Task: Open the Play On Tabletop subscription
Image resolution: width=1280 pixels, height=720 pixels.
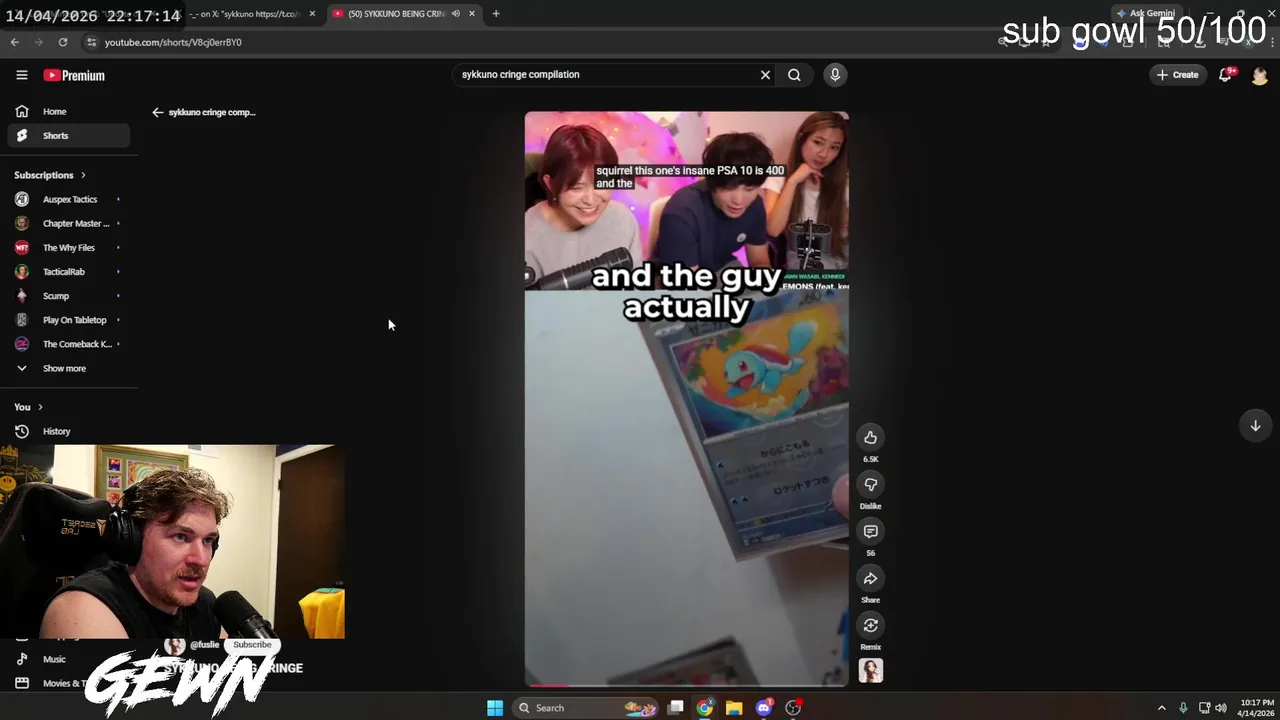Action: (68, 320)
